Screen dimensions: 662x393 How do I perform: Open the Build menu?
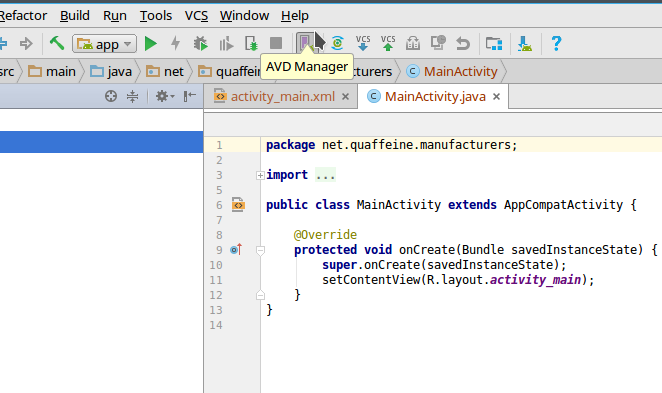(x=75, y=16)
